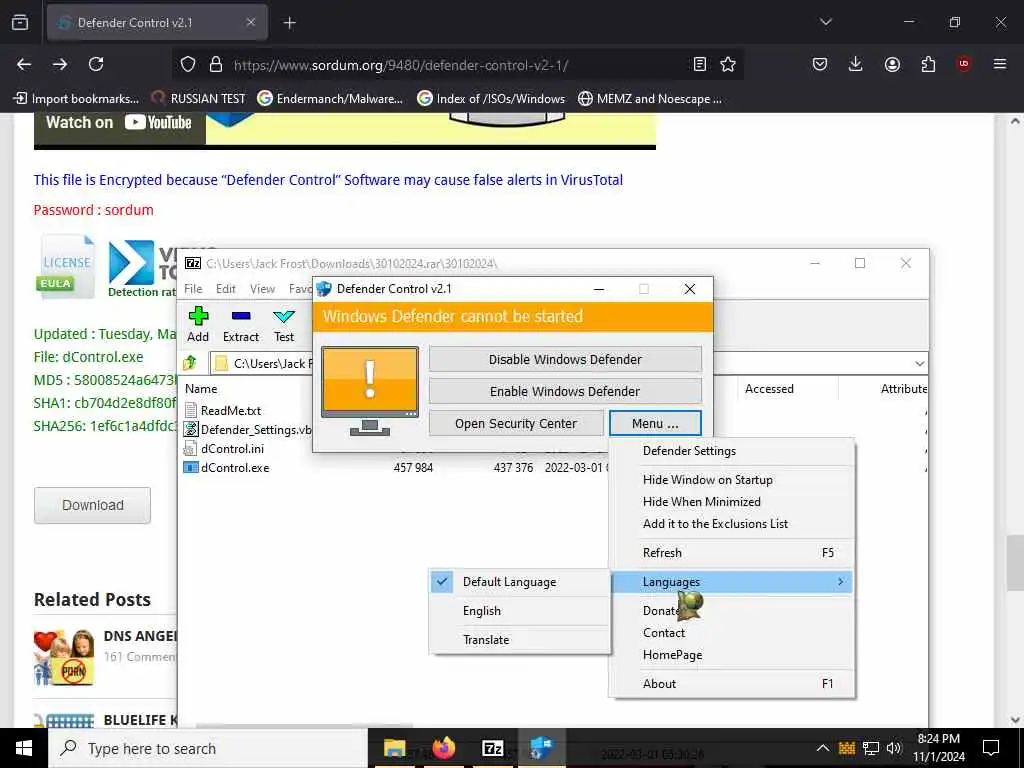Screen dimensions: 1024x768
Task: Click the uBlock Origin icon
Action: tap(964, 64)
